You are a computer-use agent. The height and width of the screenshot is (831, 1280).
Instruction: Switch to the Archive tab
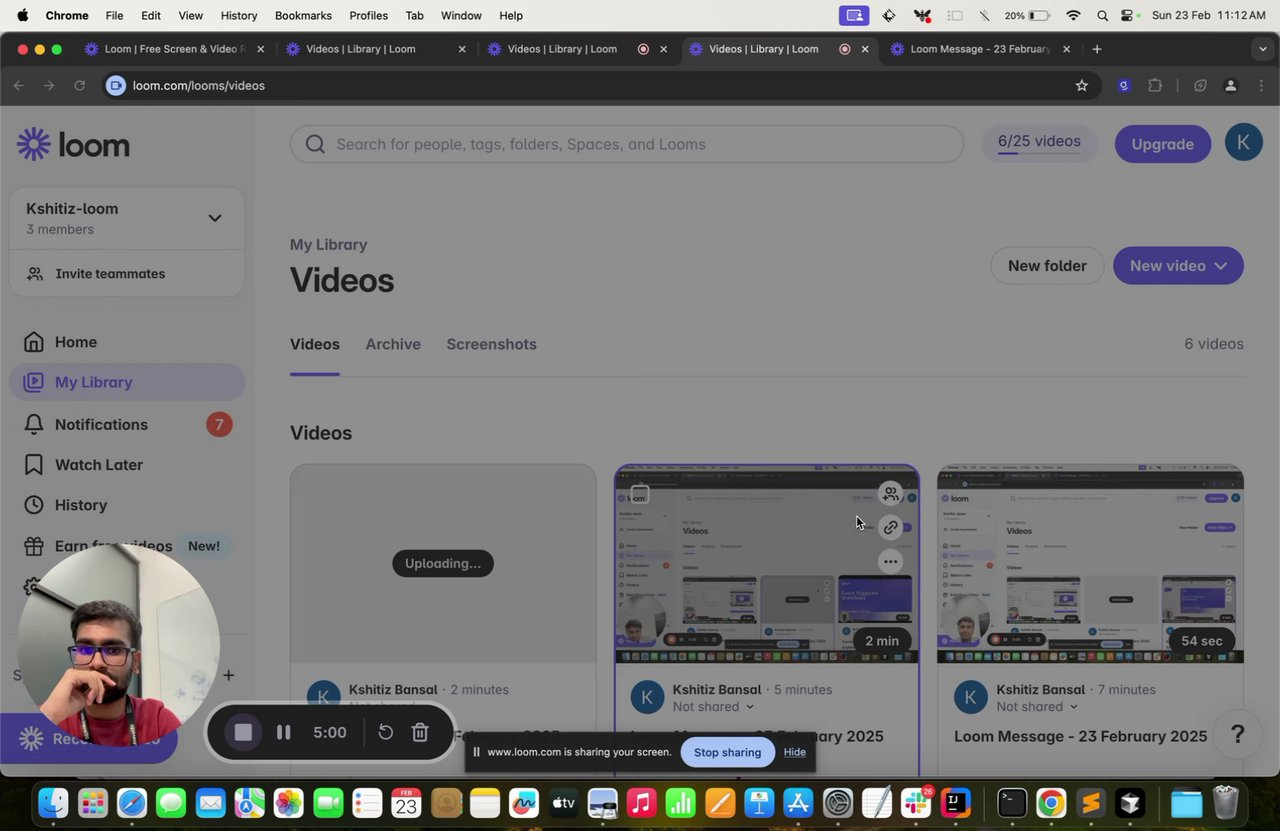[x=393, y=344]
